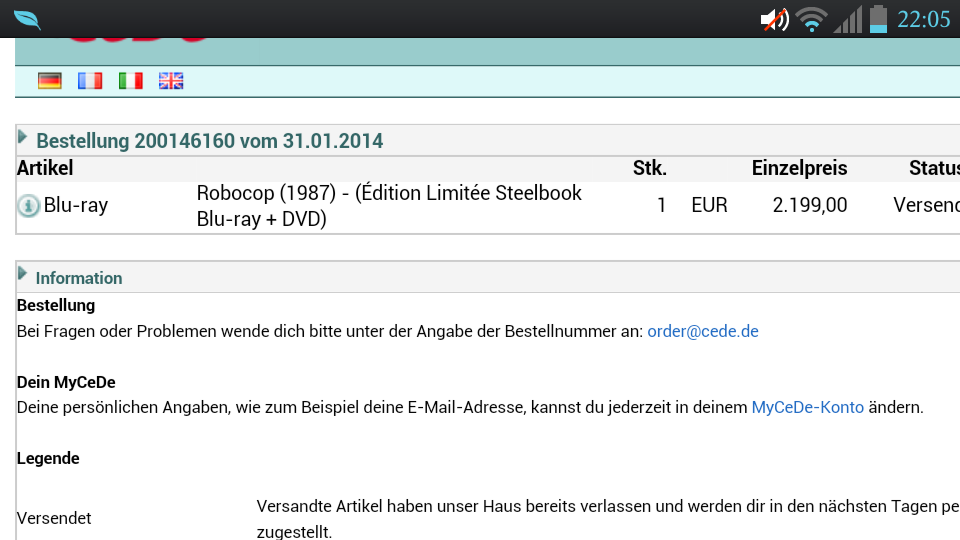
Task: Select the EUR currency cell
Action: [x=710, y=205]
